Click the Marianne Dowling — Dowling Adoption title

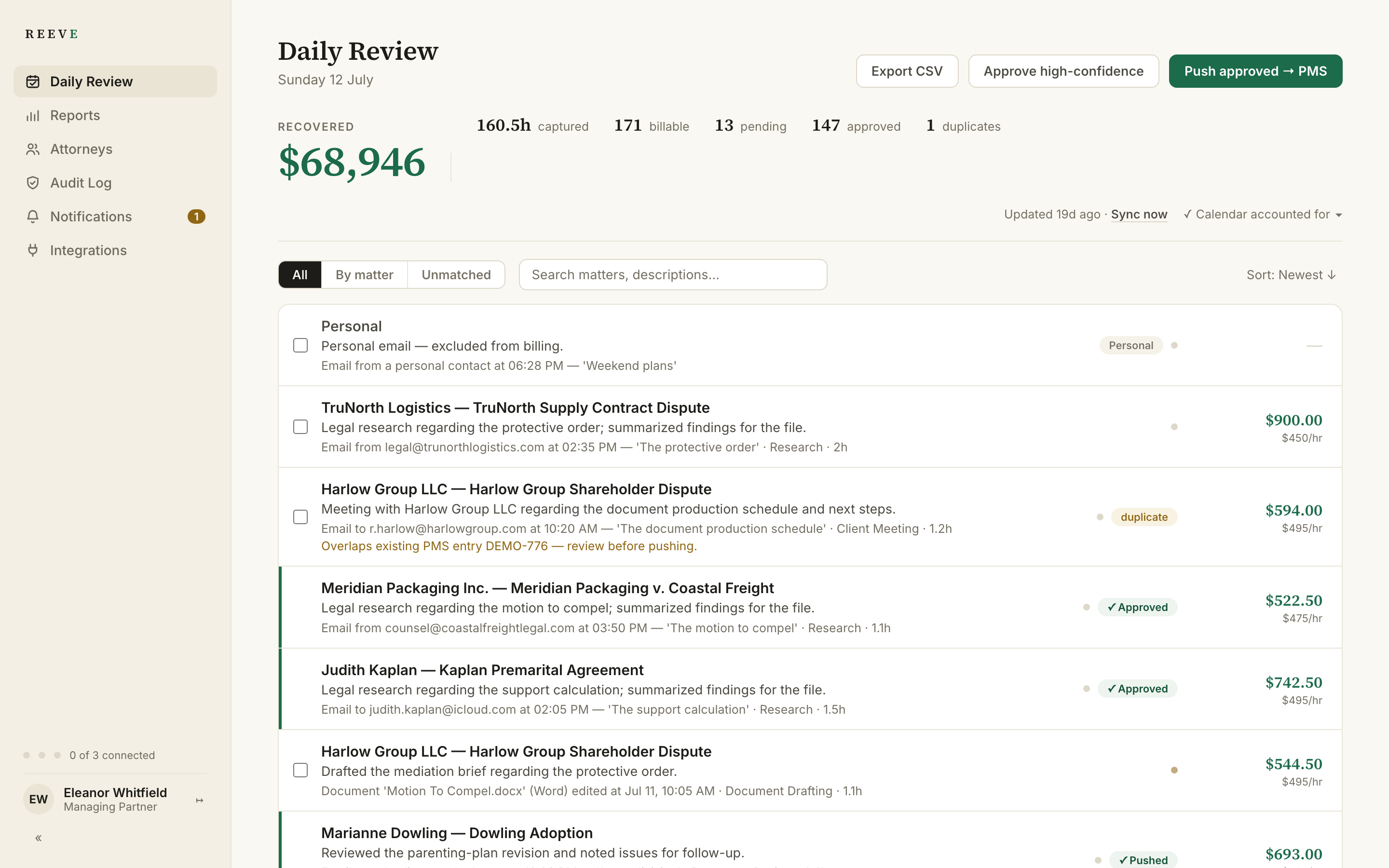coord(457,833)
